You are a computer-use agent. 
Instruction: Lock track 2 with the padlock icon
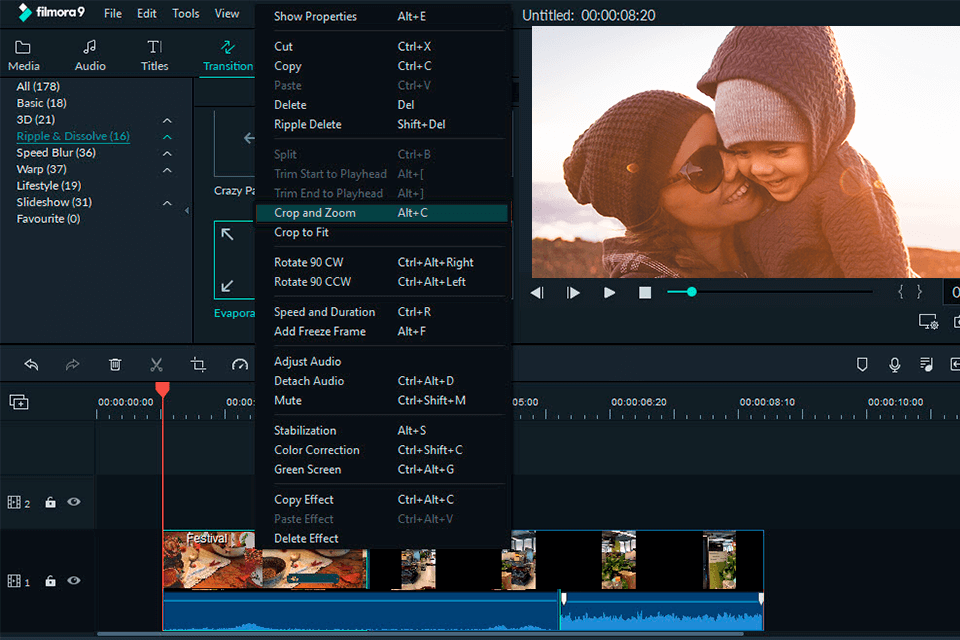(50, 502)
